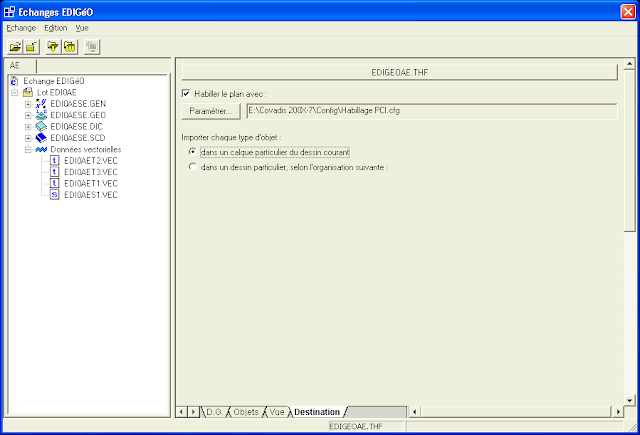Expand the EDI0AESE.DIC node
This screenshot has height=435, width=640.
(x=28, y=127)
